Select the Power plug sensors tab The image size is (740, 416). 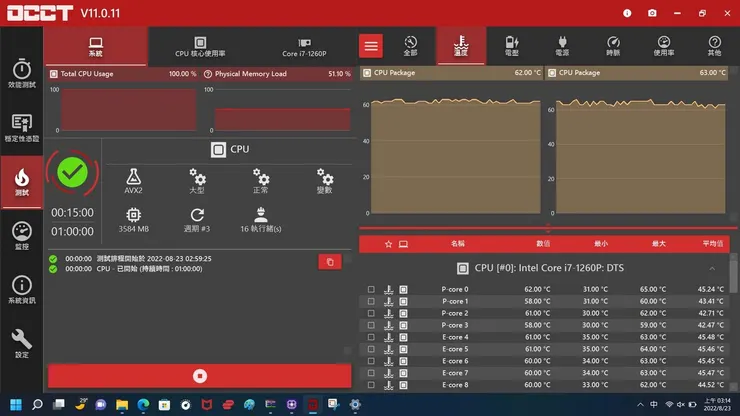pos(562,46)
